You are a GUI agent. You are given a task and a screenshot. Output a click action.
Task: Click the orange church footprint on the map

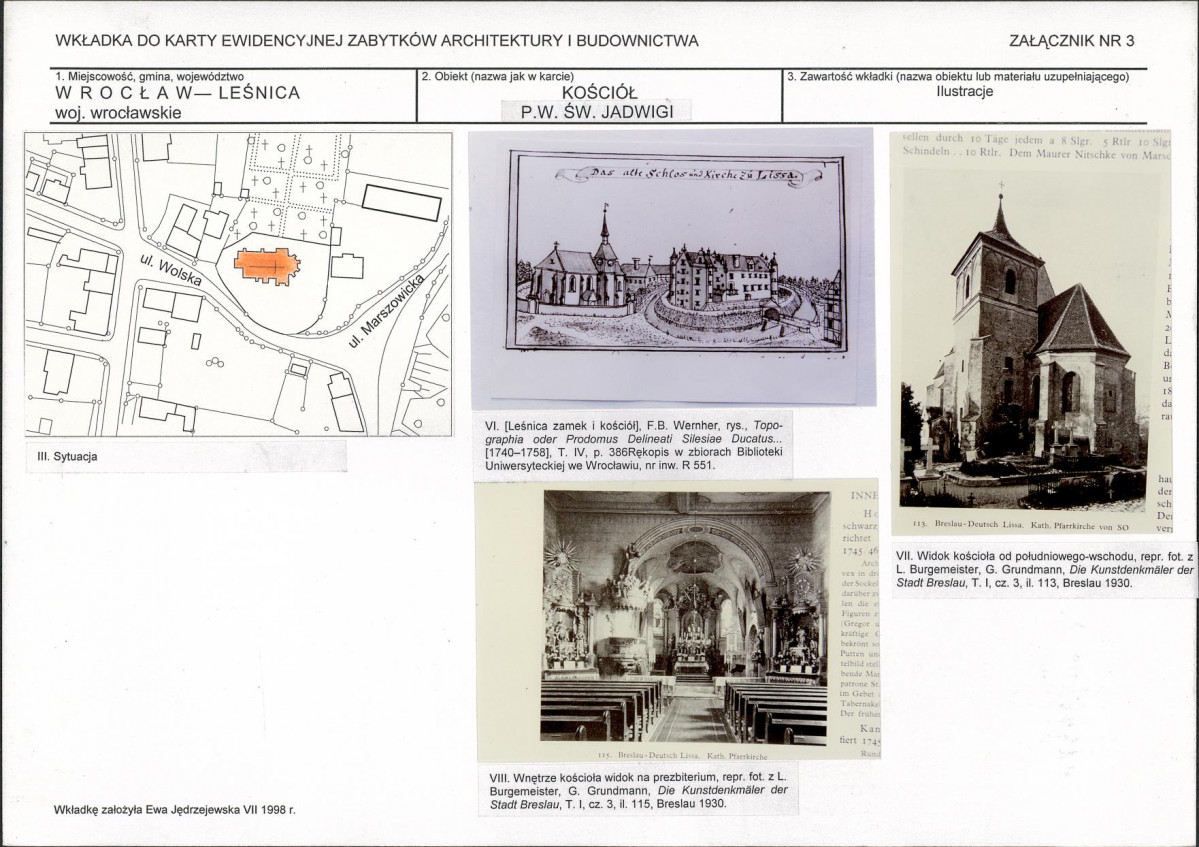(x=266, y=267)
